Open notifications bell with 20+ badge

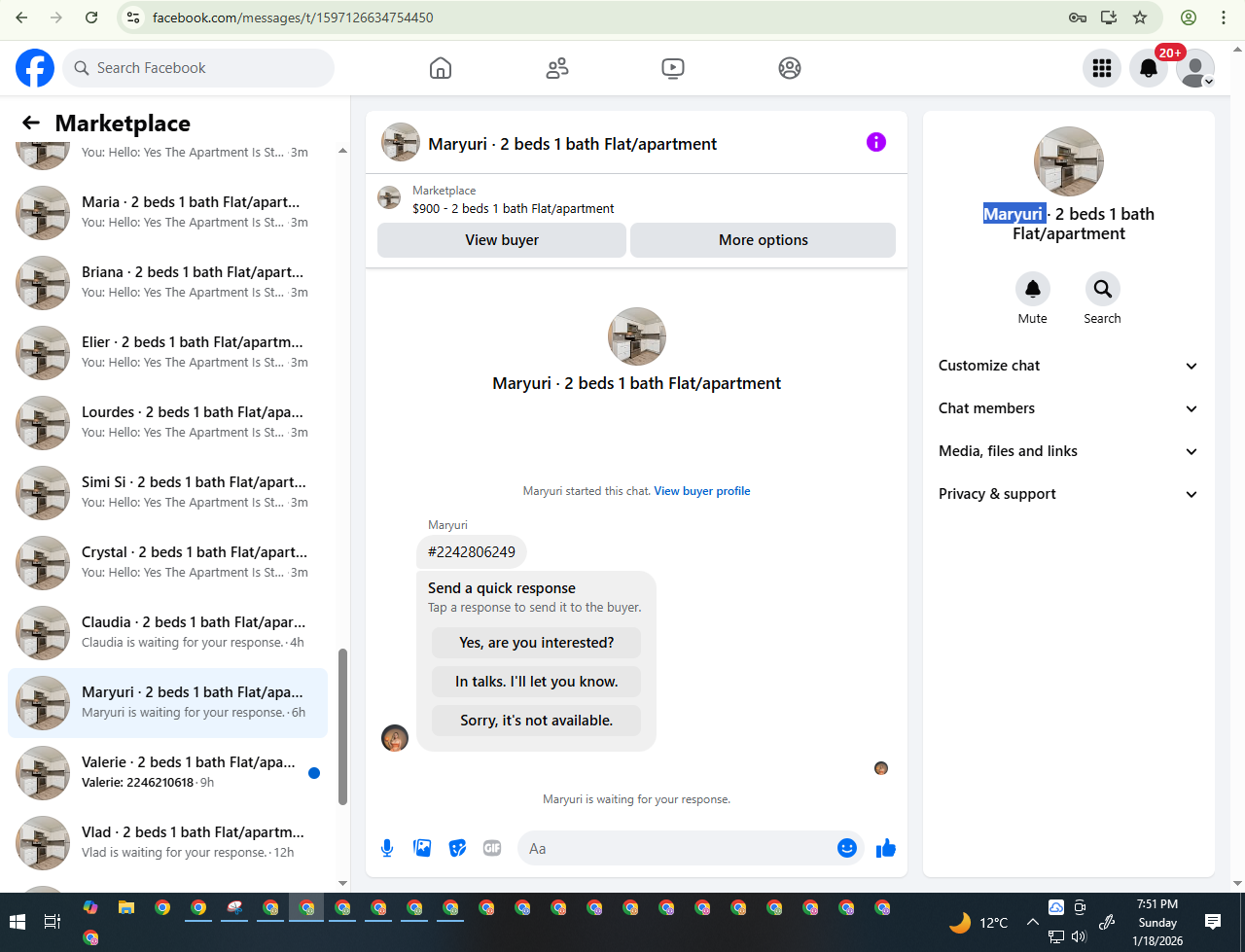point(1149,68)
